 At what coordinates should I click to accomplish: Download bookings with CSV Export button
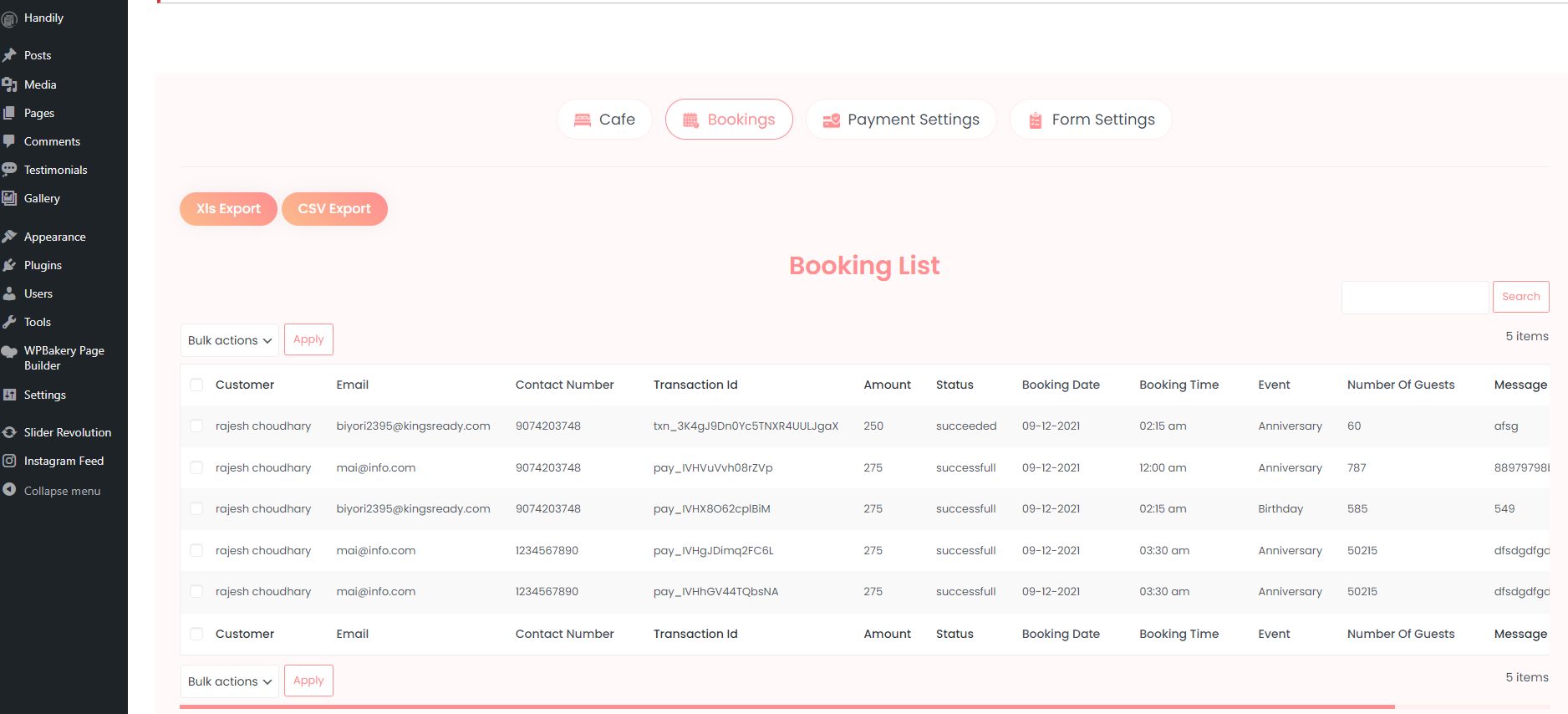pyautogui.click(x=334, y=209)
